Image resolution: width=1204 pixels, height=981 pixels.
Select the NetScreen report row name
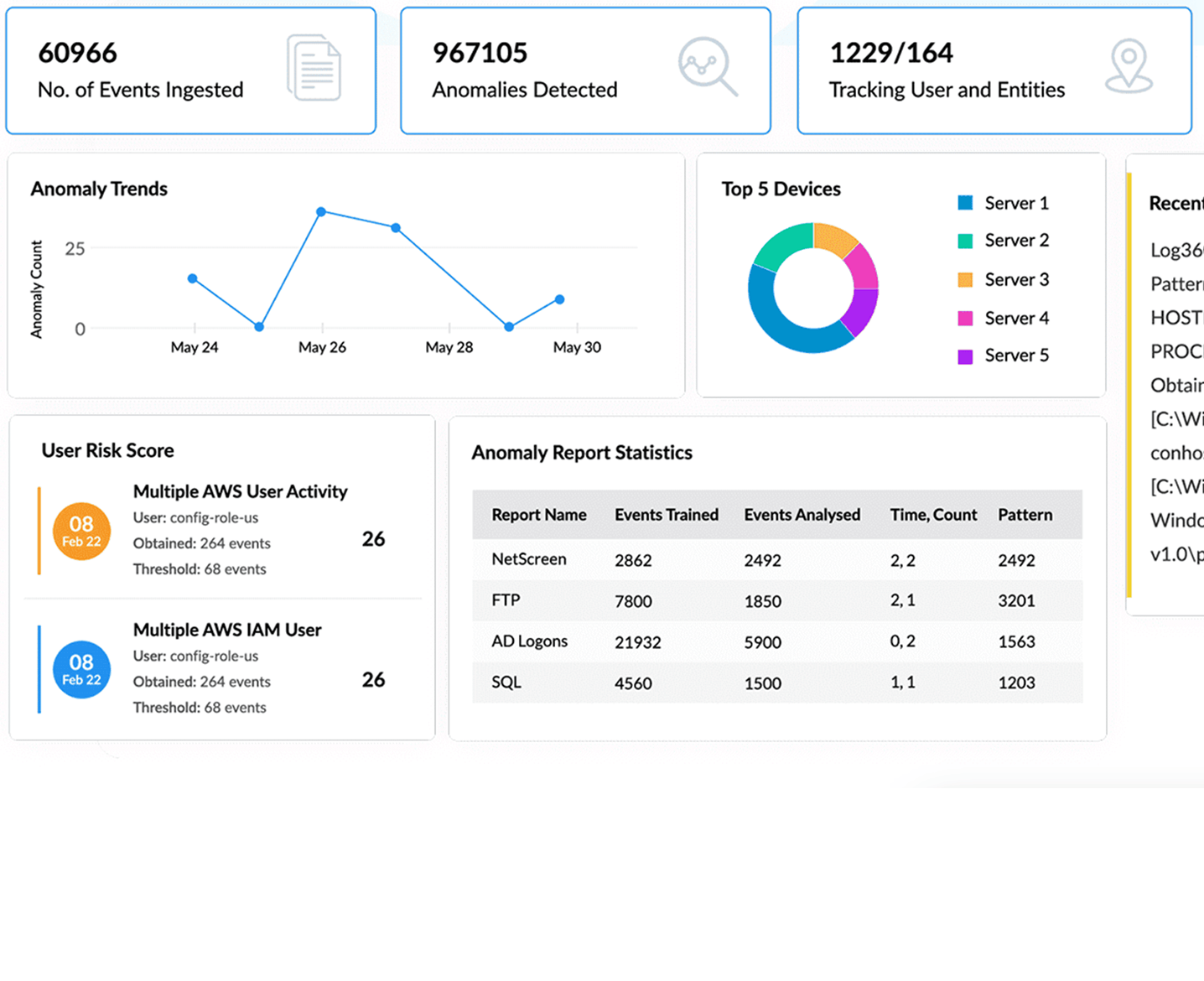[x=529, y=559]
